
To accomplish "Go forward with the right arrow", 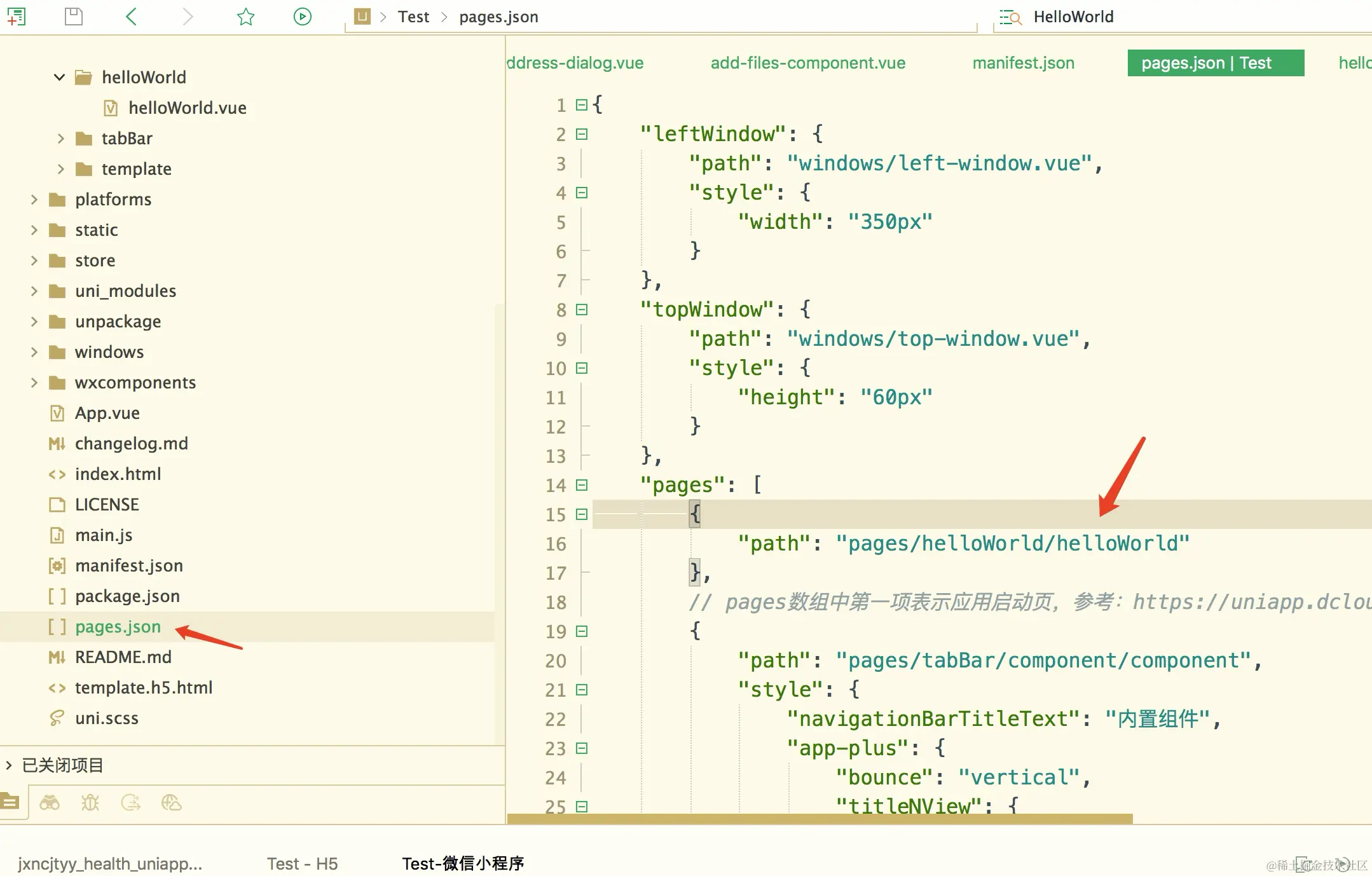I will 188,17.
